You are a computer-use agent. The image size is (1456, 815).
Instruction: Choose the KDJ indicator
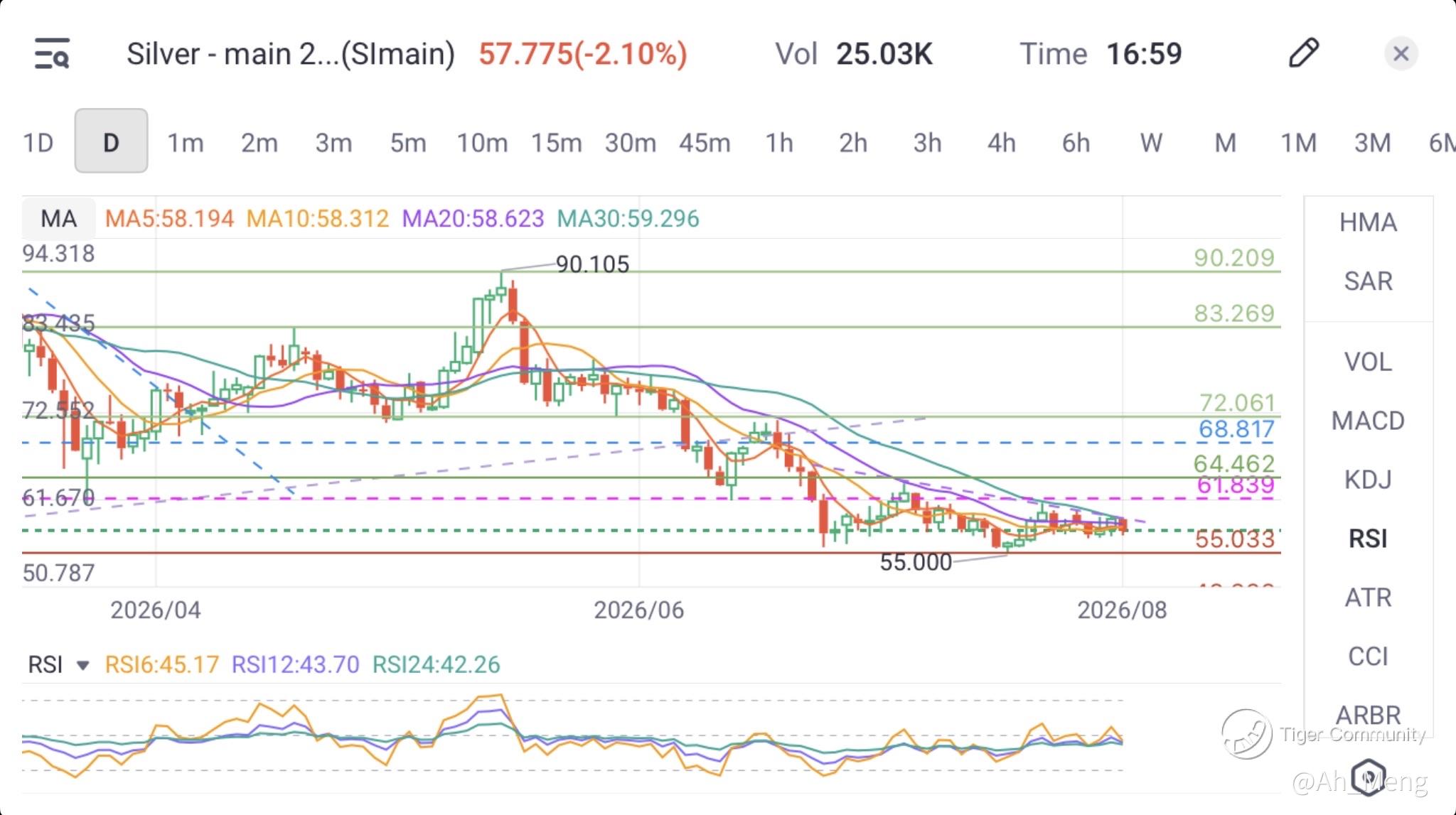(x=1368, y=480)
